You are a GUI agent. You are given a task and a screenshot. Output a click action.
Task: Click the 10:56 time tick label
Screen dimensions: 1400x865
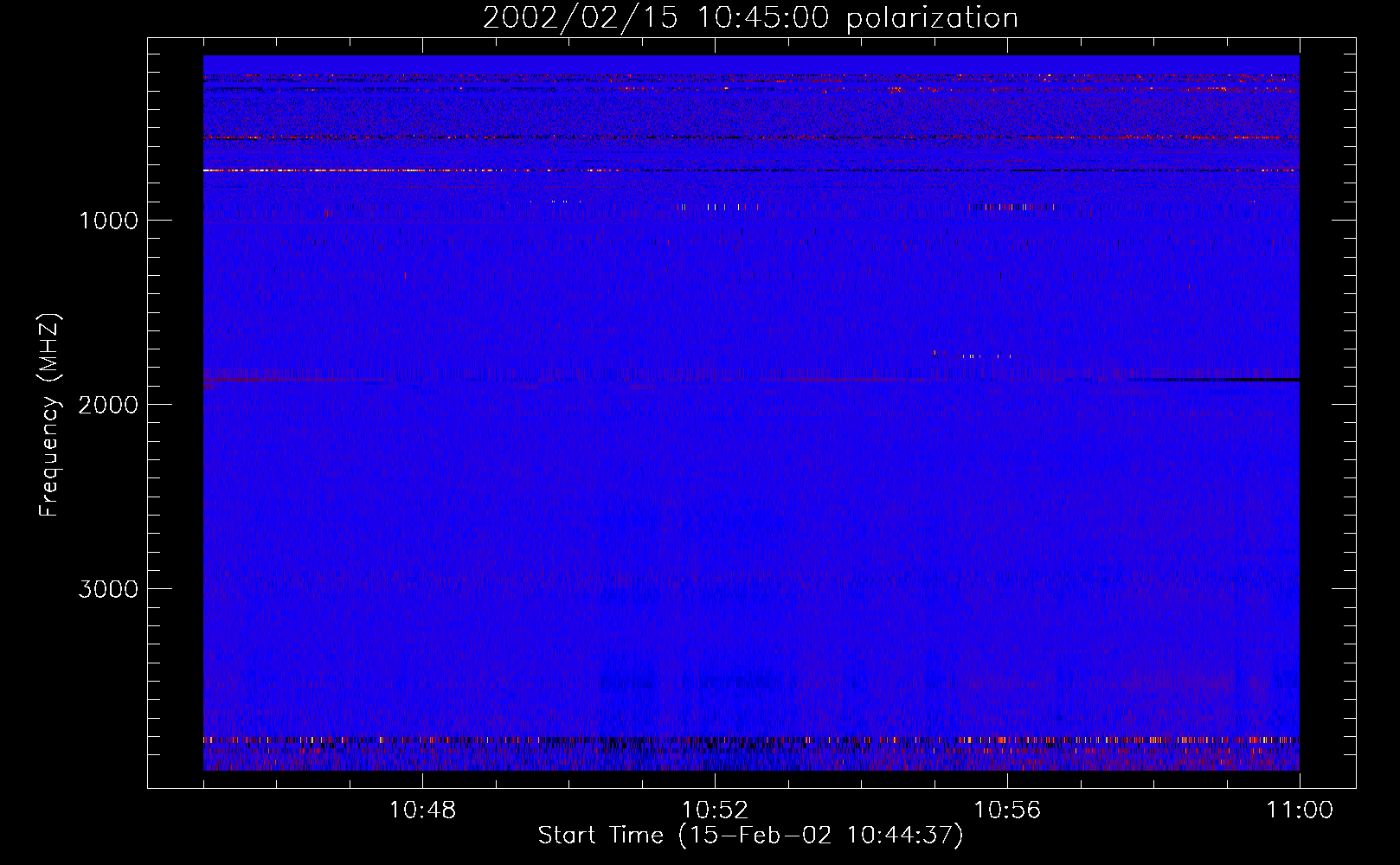tap(1007, 811)
